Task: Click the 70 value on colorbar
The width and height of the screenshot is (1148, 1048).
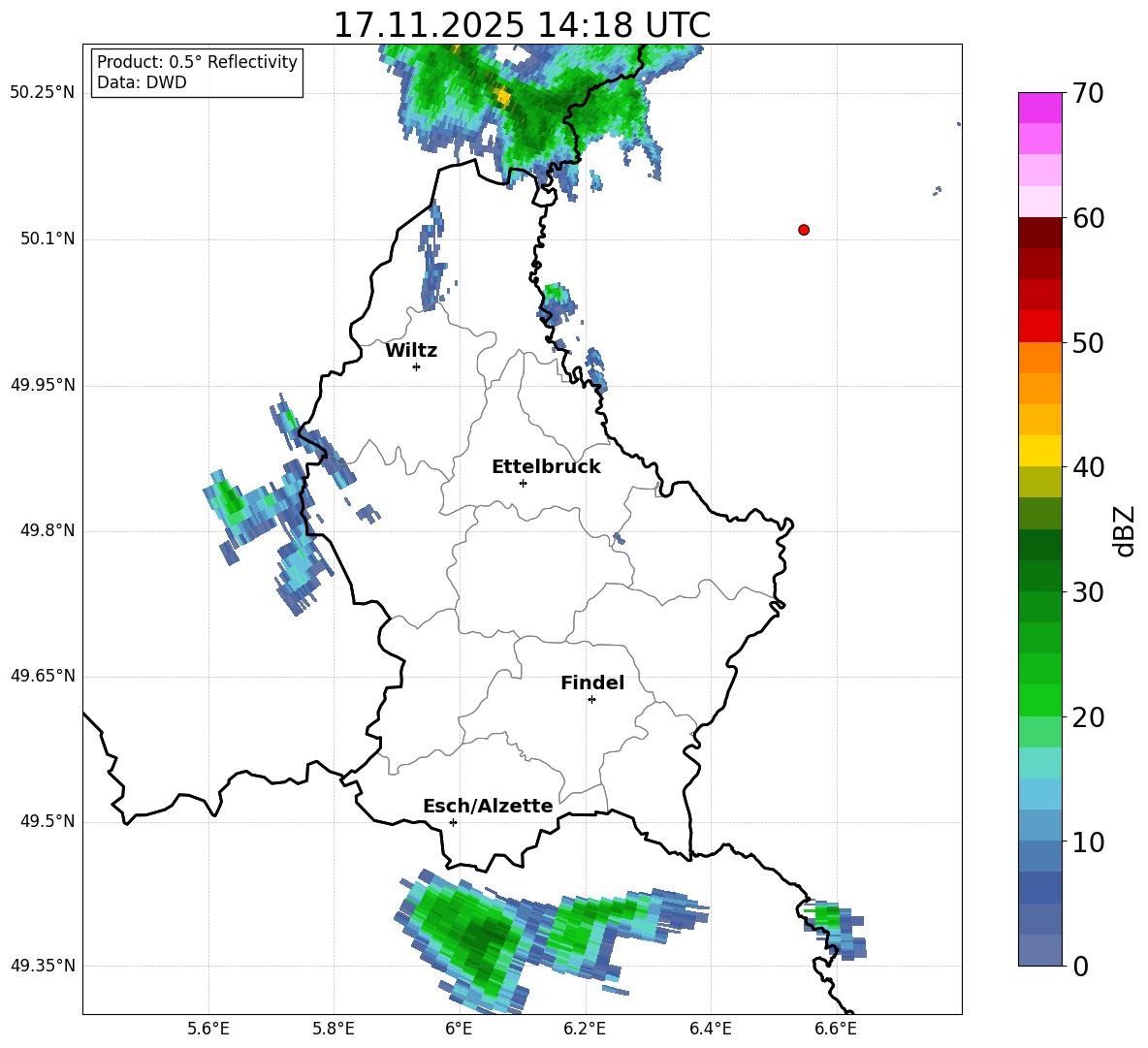Action: click(1088, 94)
